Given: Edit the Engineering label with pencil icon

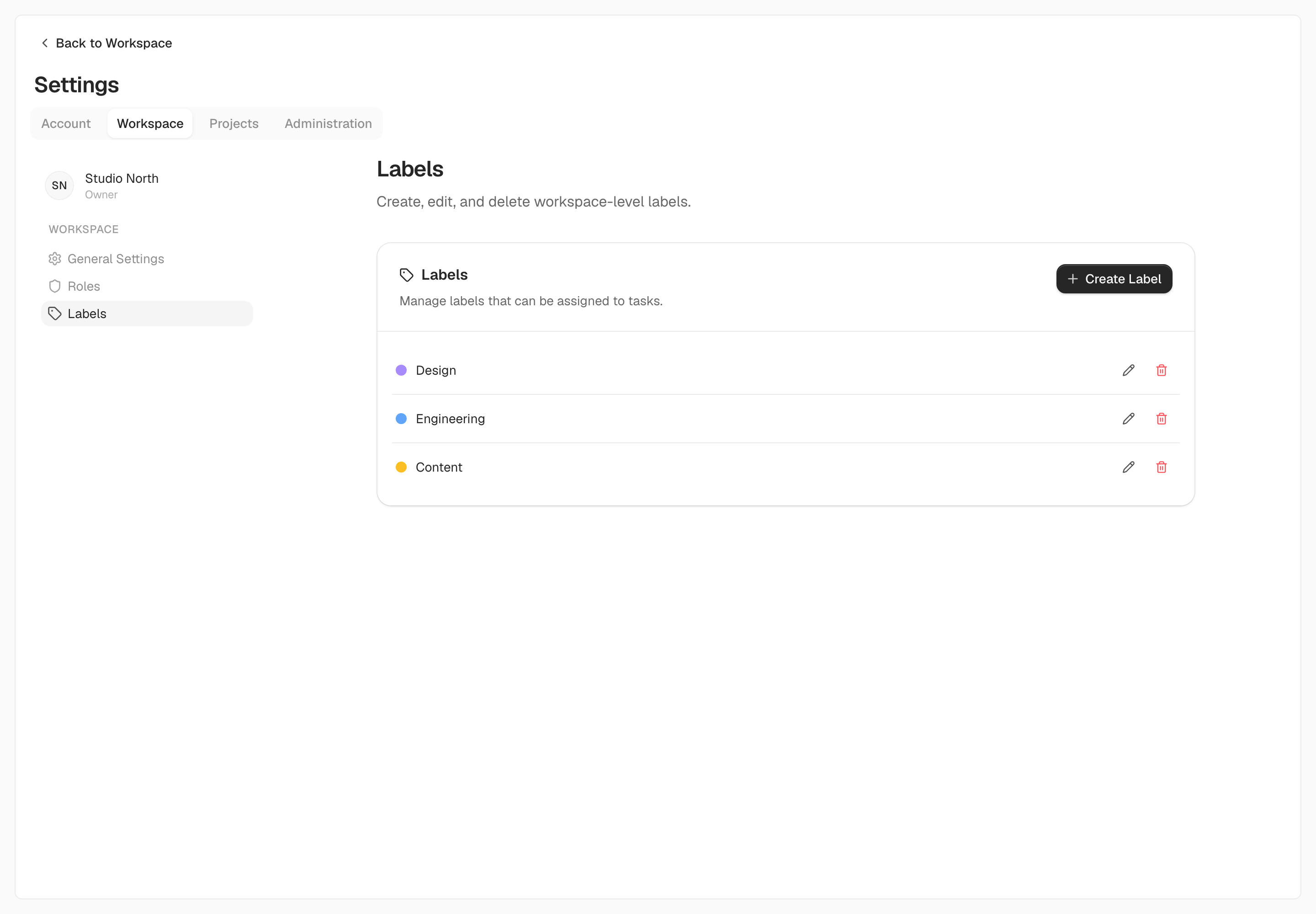Looking at the screenshot, I should point(1128,419).
